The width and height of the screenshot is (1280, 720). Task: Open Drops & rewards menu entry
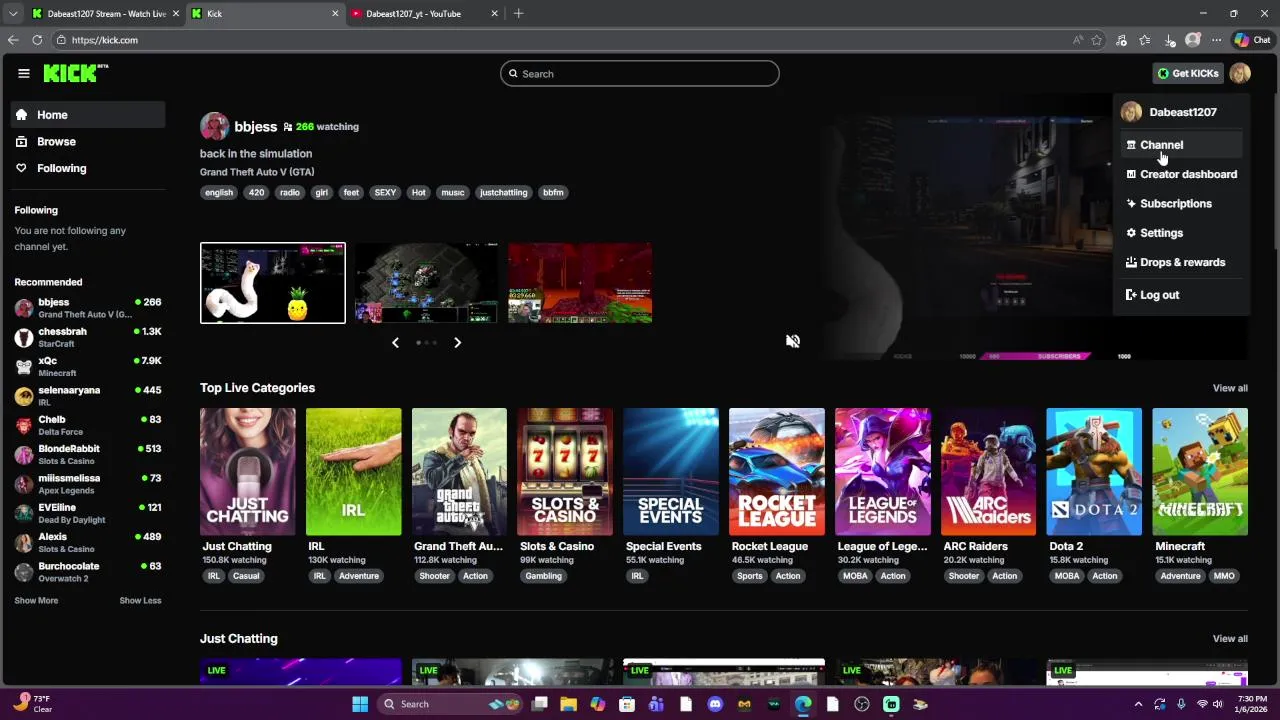click(1181, 262)
